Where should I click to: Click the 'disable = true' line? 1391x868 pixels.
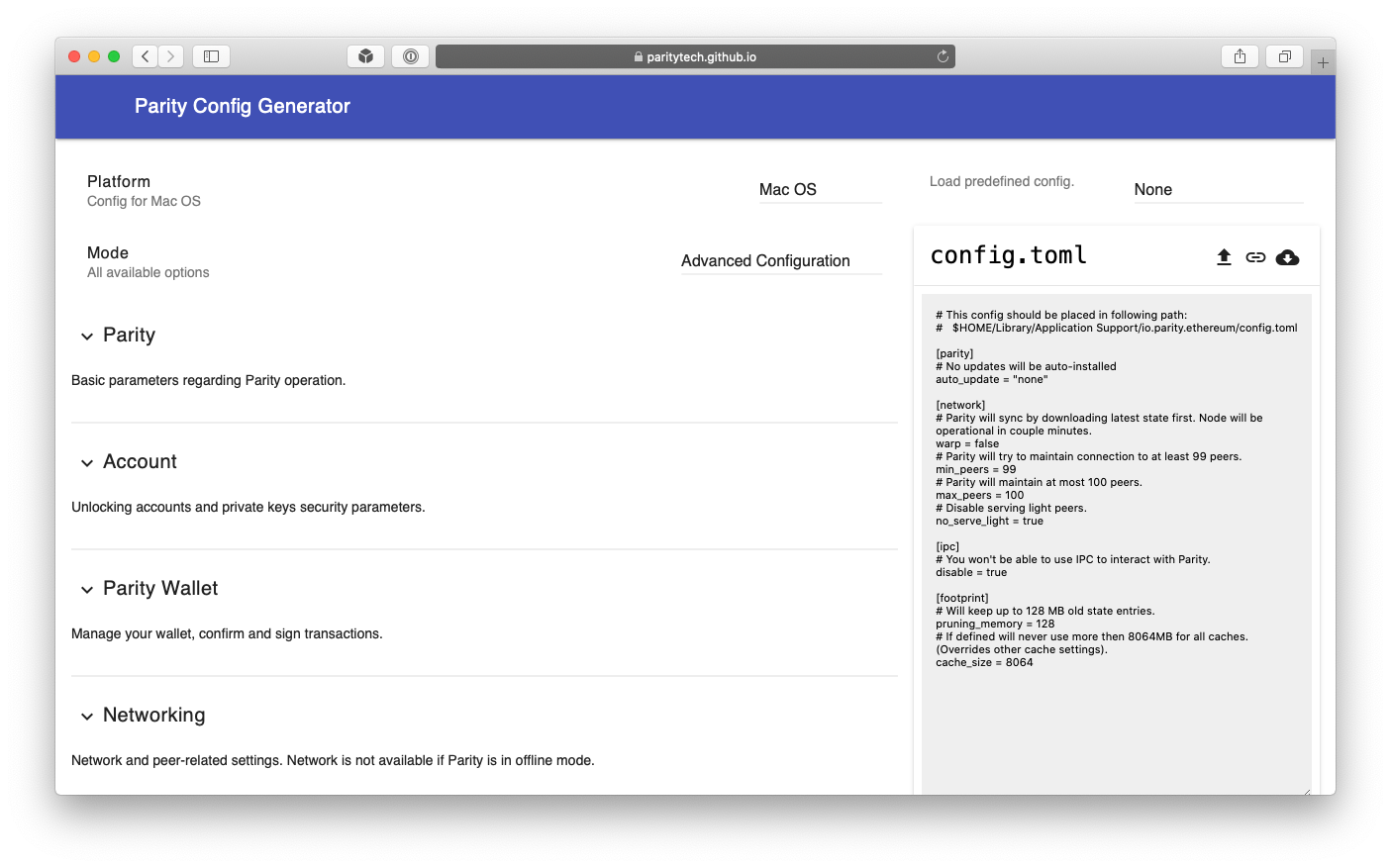click(971, 572)
